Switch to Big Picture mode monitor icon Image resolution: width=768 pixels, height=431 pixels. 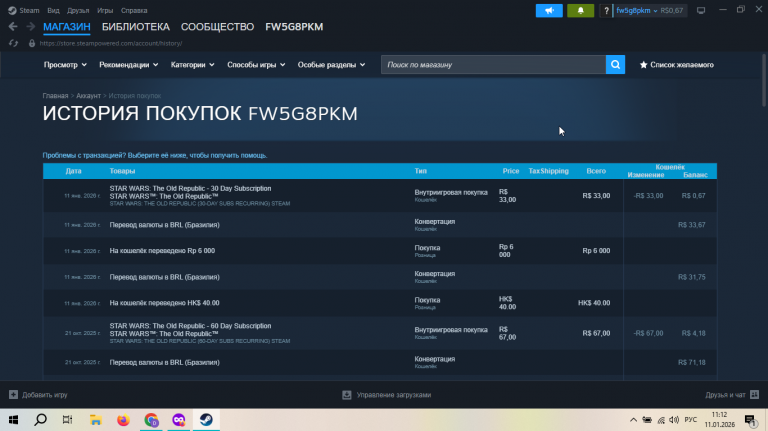(701, 10)
